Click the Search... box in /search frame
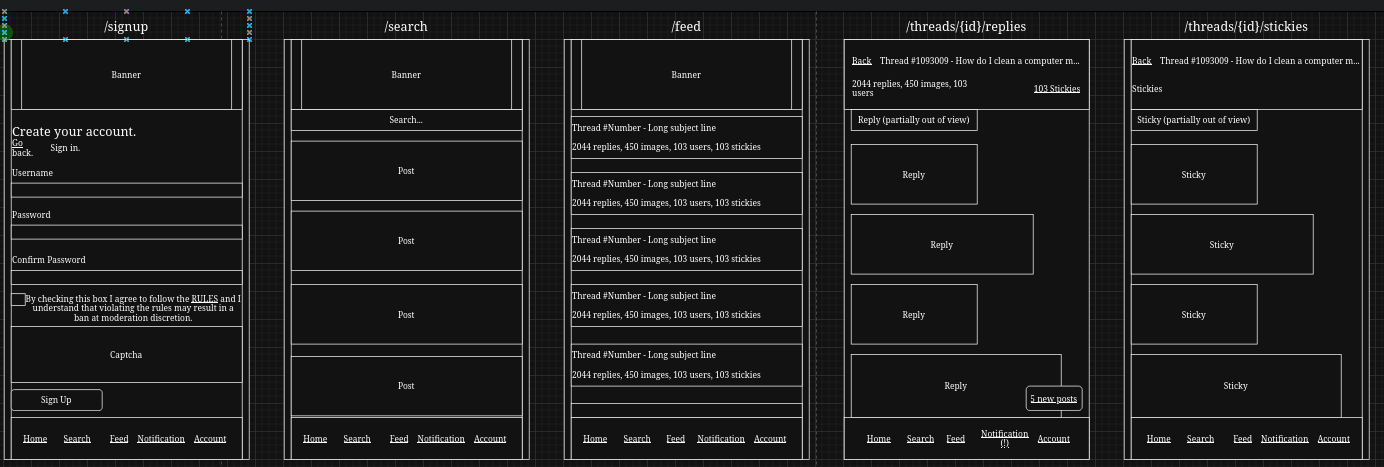Screen dimensions: 1384x467 [406, 120]
